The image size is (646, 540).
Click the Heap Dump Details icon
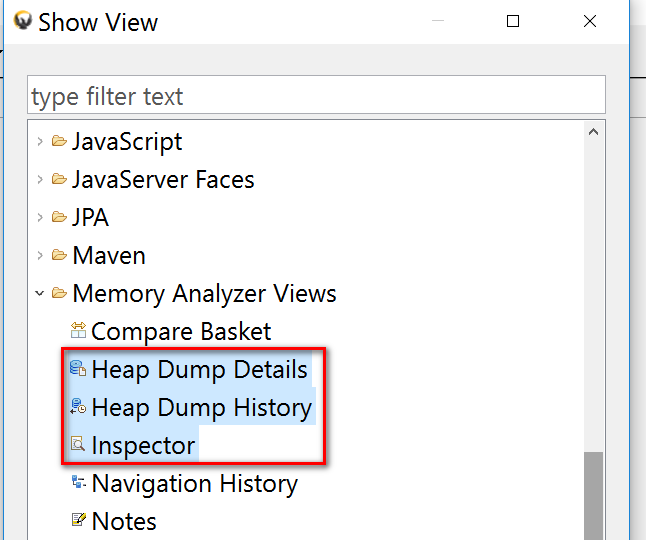[x=79, y=369]
